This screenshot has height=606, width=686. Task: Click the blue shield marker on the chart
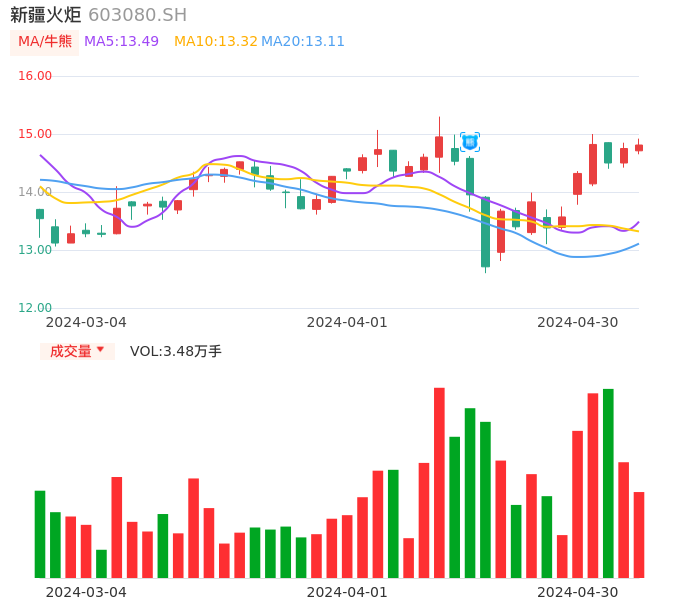470,142
